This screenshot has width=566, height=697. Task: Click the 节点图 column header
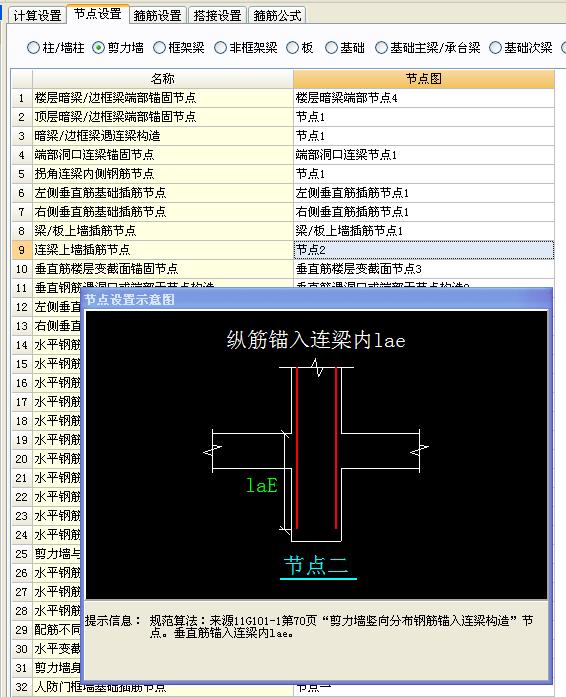pos(424,79)
